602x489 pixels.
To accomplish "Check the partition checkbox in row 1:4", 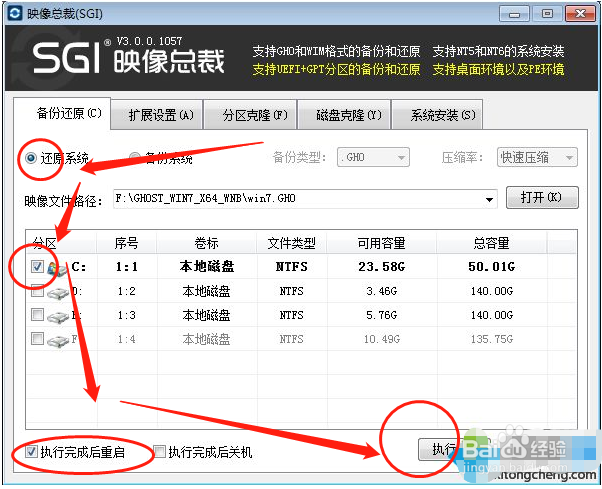I will [x=37, y=339].
